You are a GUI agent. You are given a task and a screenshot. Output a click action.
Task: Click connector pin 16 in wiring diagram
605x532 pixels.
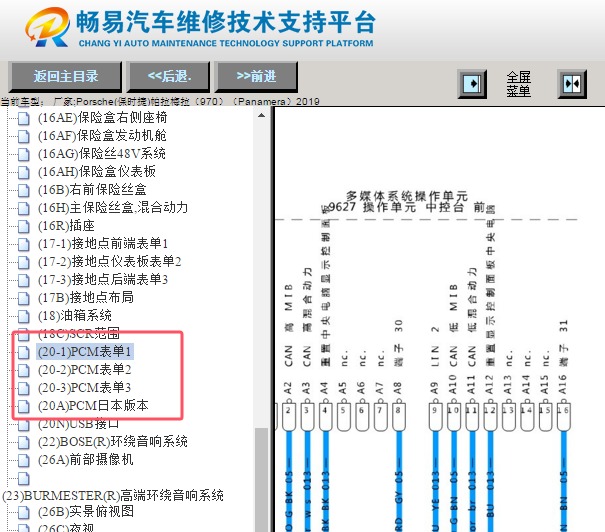point(563,415)
